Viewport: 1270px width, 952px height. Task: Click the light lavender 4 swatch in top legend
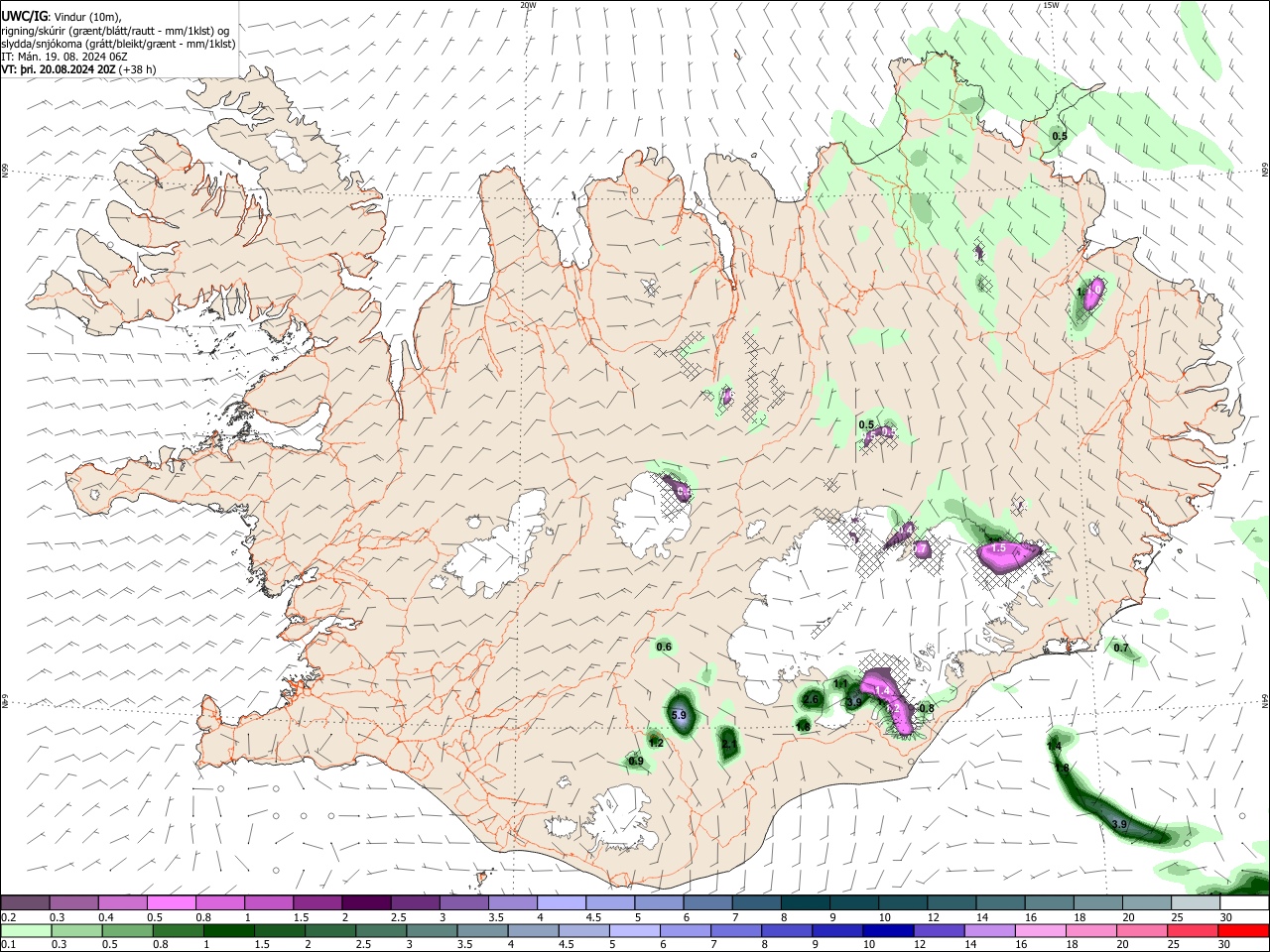561,902
